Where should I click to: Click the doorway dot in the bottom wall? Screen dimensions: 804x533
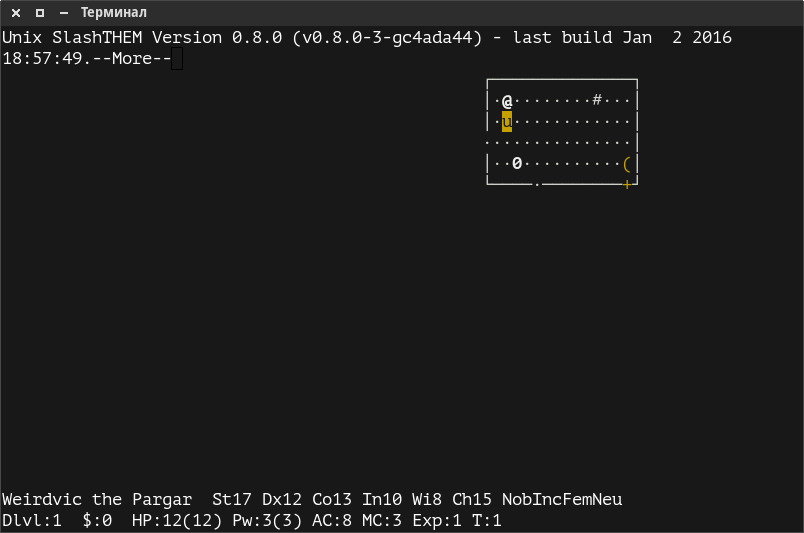[x=537, y=184]
